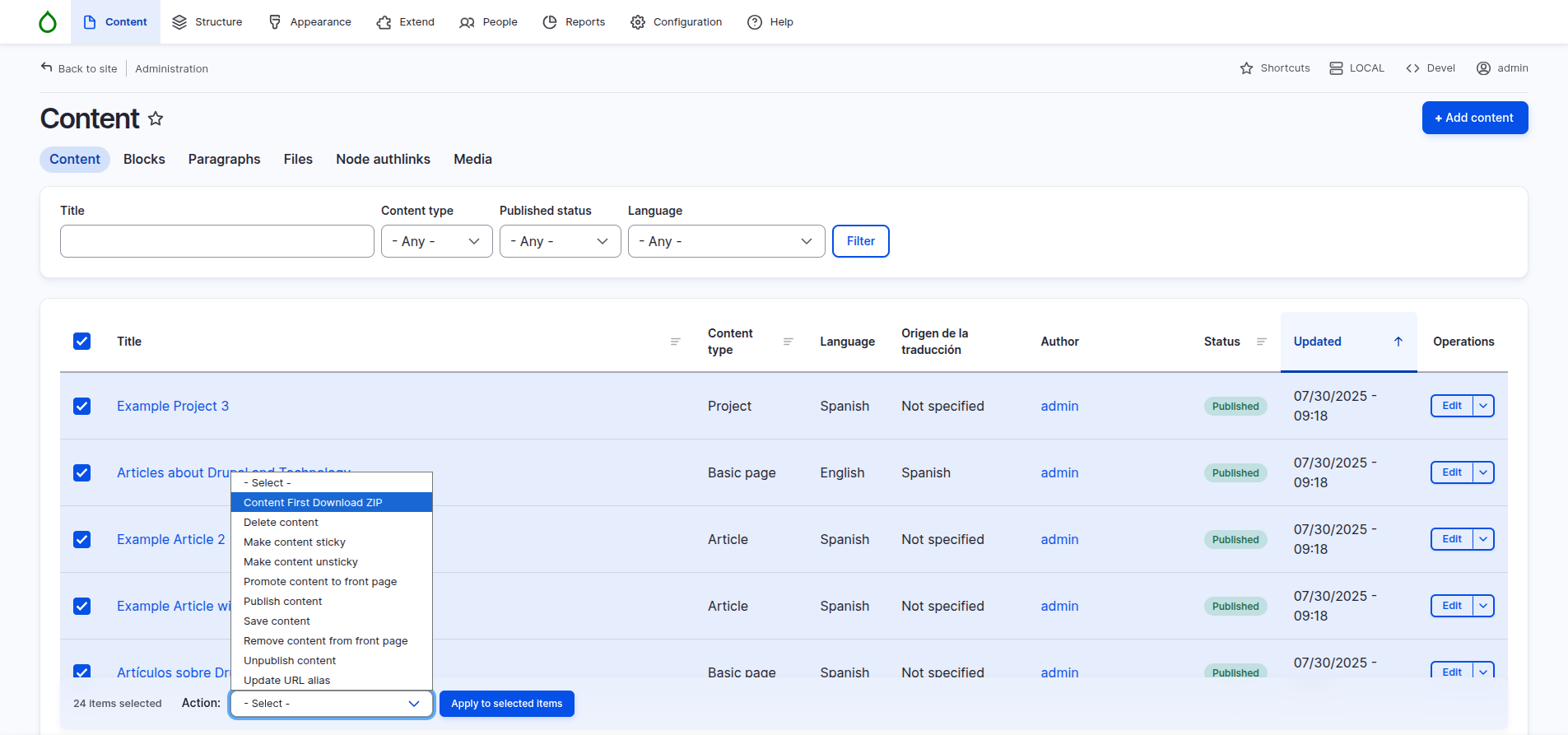Click the Title column sort handle icon
1568x735 pixels.
point(675,342)
